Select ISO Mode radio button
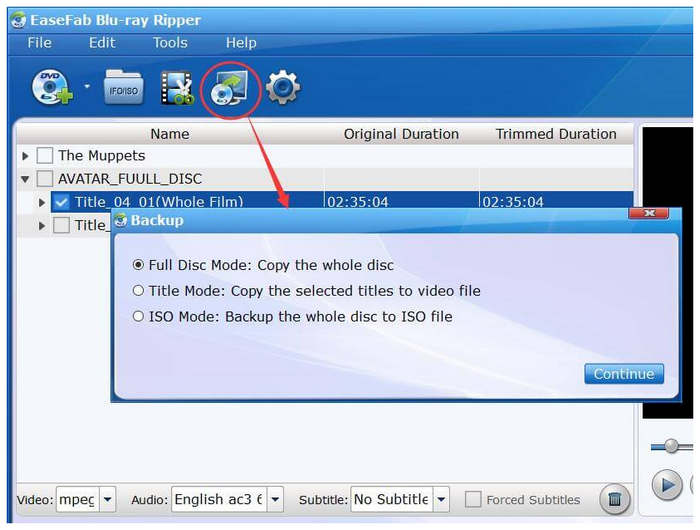The image size is (700, 530). [x=138, y=317]
